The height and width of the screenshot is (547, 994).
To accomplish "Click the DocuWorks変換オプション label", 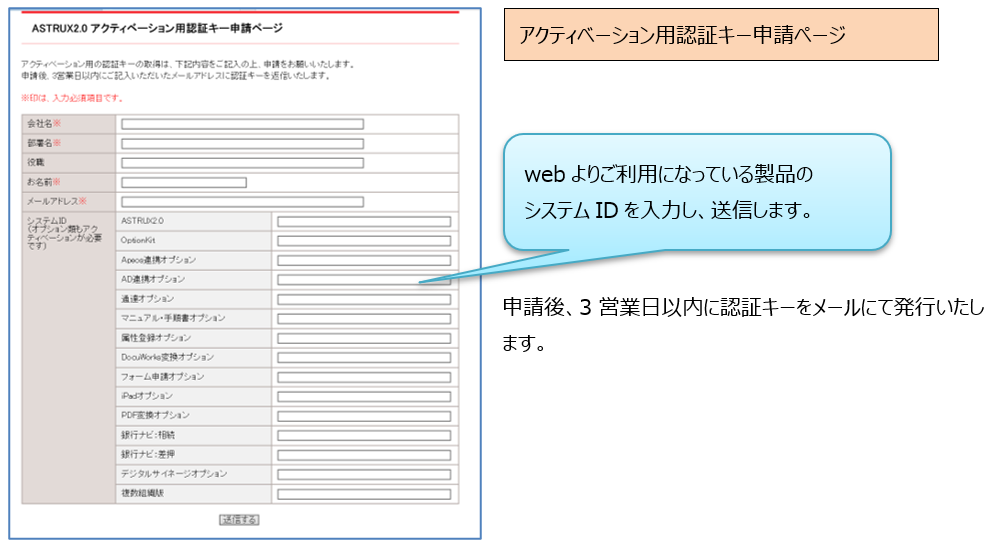I will (x=167, y=357).
